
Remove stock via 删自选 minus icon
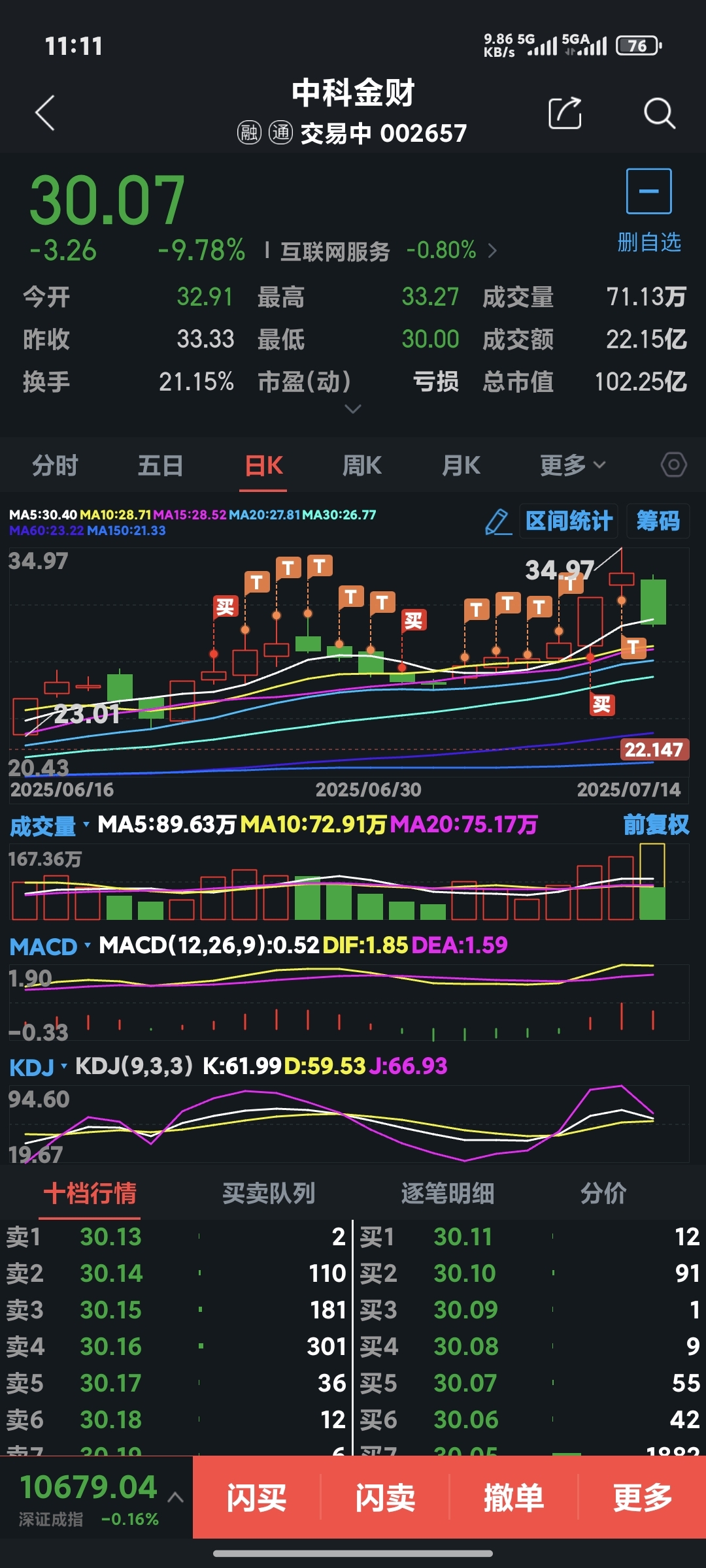pos(648,191)
